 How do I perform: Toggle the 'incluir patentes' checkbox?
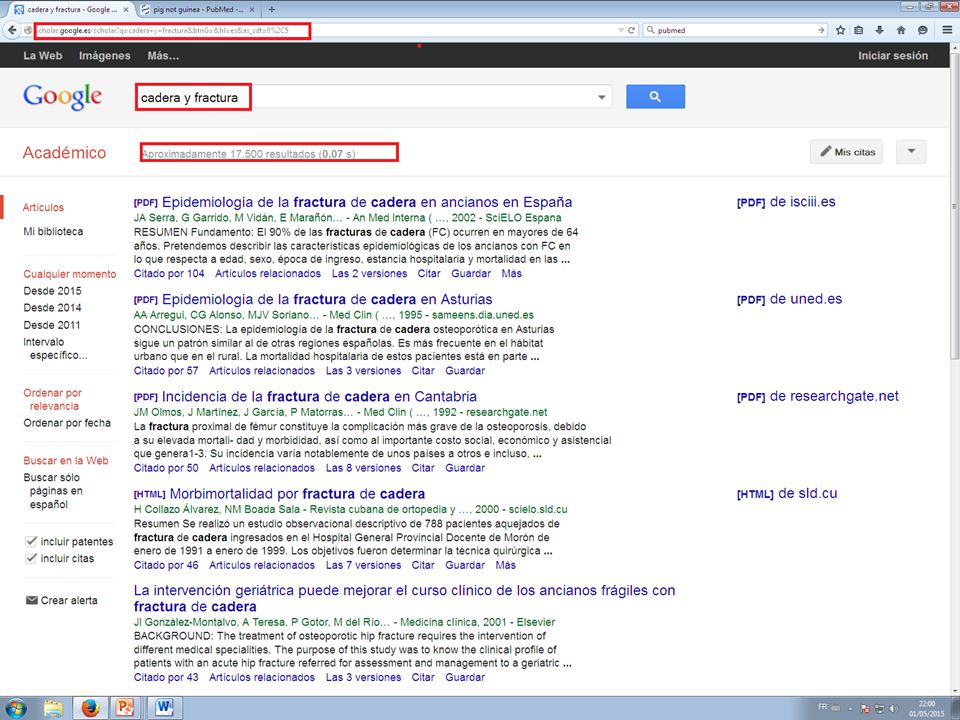(x=31, y=541)
